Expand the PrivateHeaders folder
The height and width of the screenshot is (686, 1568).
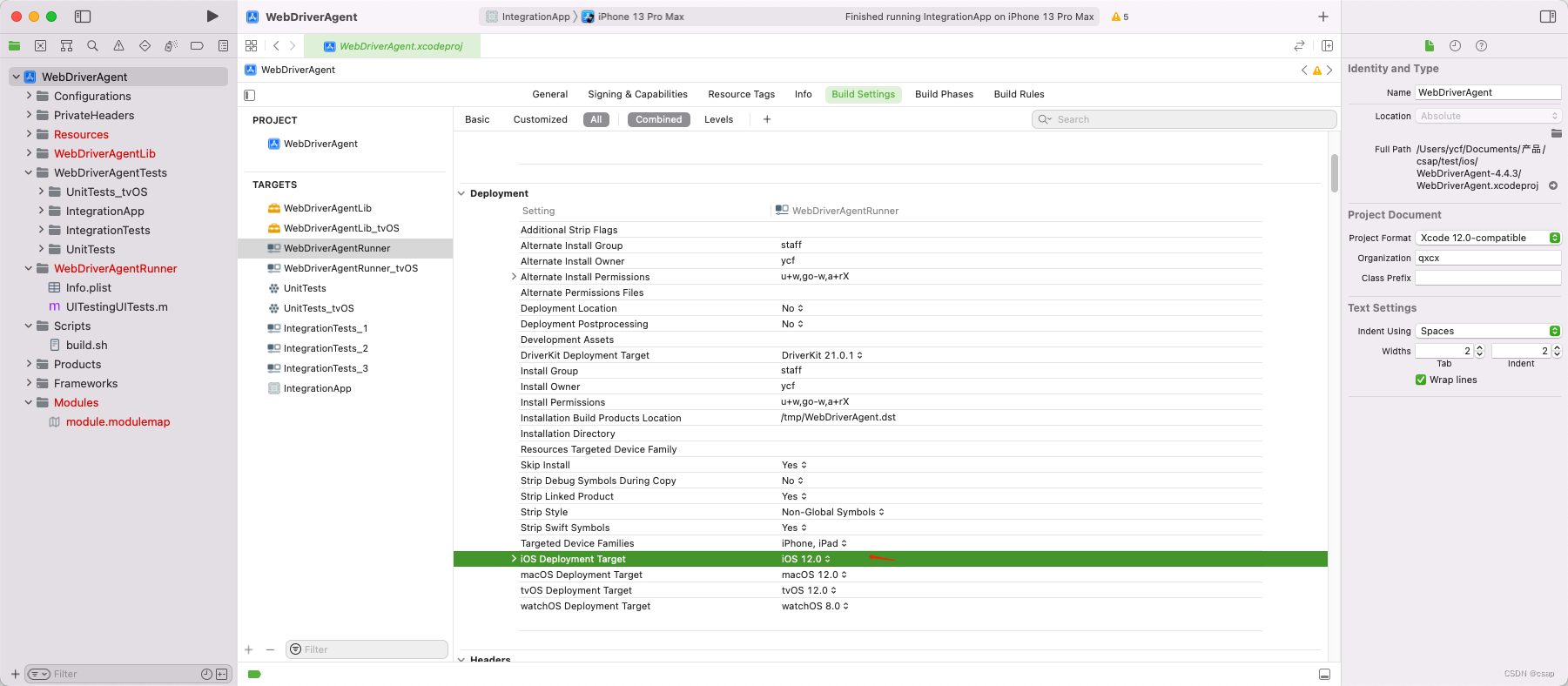tap(29, 115)
